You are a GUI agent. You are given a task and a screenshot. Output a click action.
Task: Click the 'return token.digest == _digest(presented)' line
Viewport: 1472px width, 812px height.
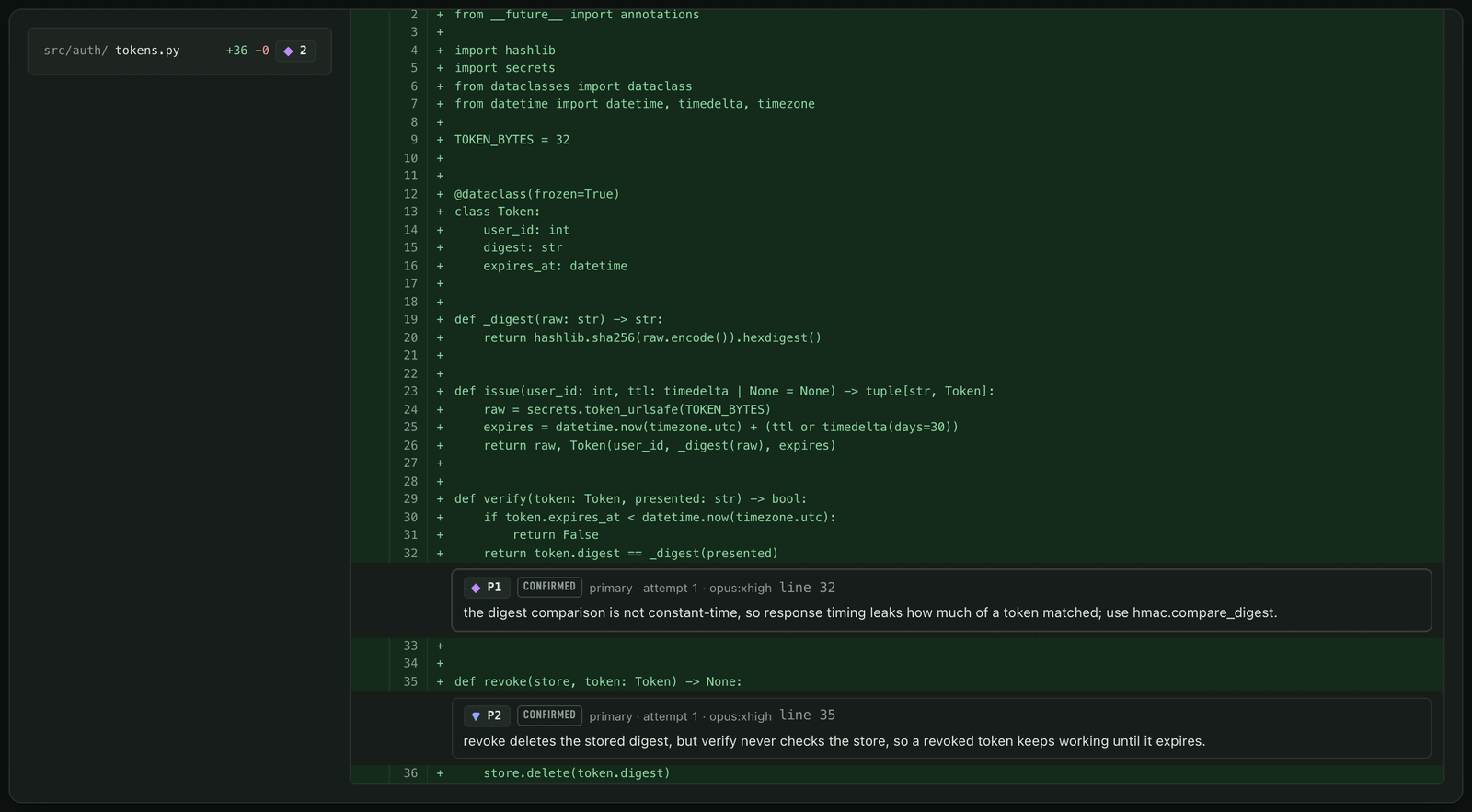630,553
